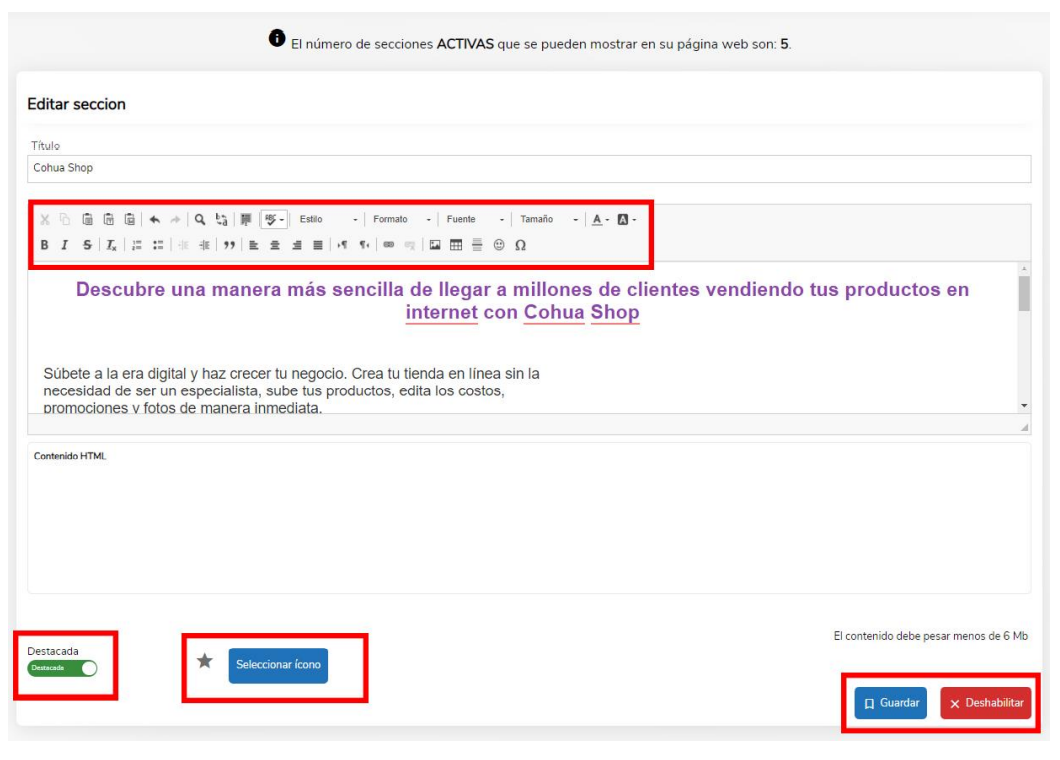Click the Deshabilitar button
Screen dimensions: 1060x760
point(986,703)
